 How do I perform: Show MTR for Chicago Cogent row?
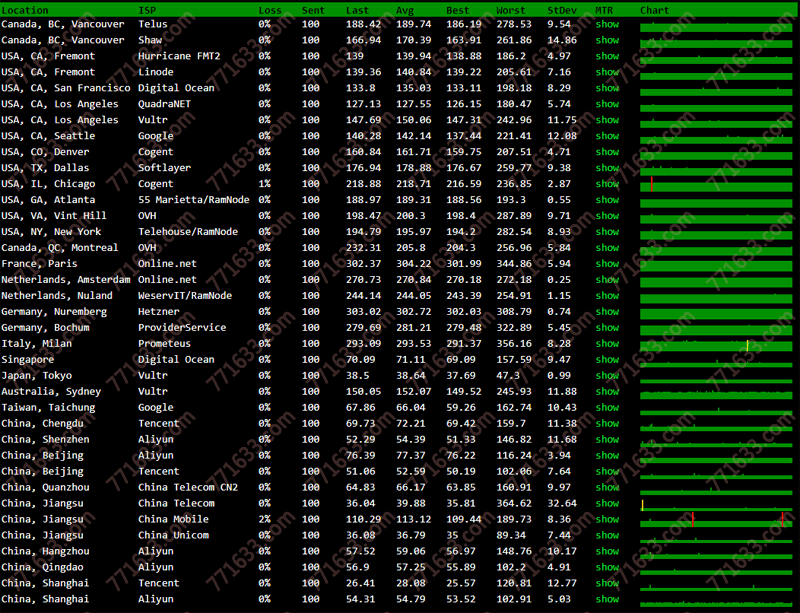tap(607, 184)
